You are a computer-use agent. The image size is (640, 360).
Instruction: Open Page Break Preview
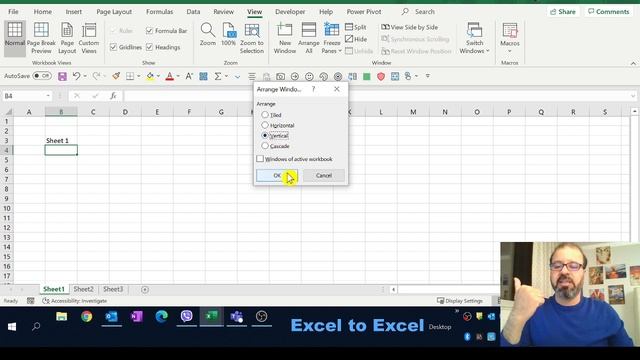click(41, 38)
